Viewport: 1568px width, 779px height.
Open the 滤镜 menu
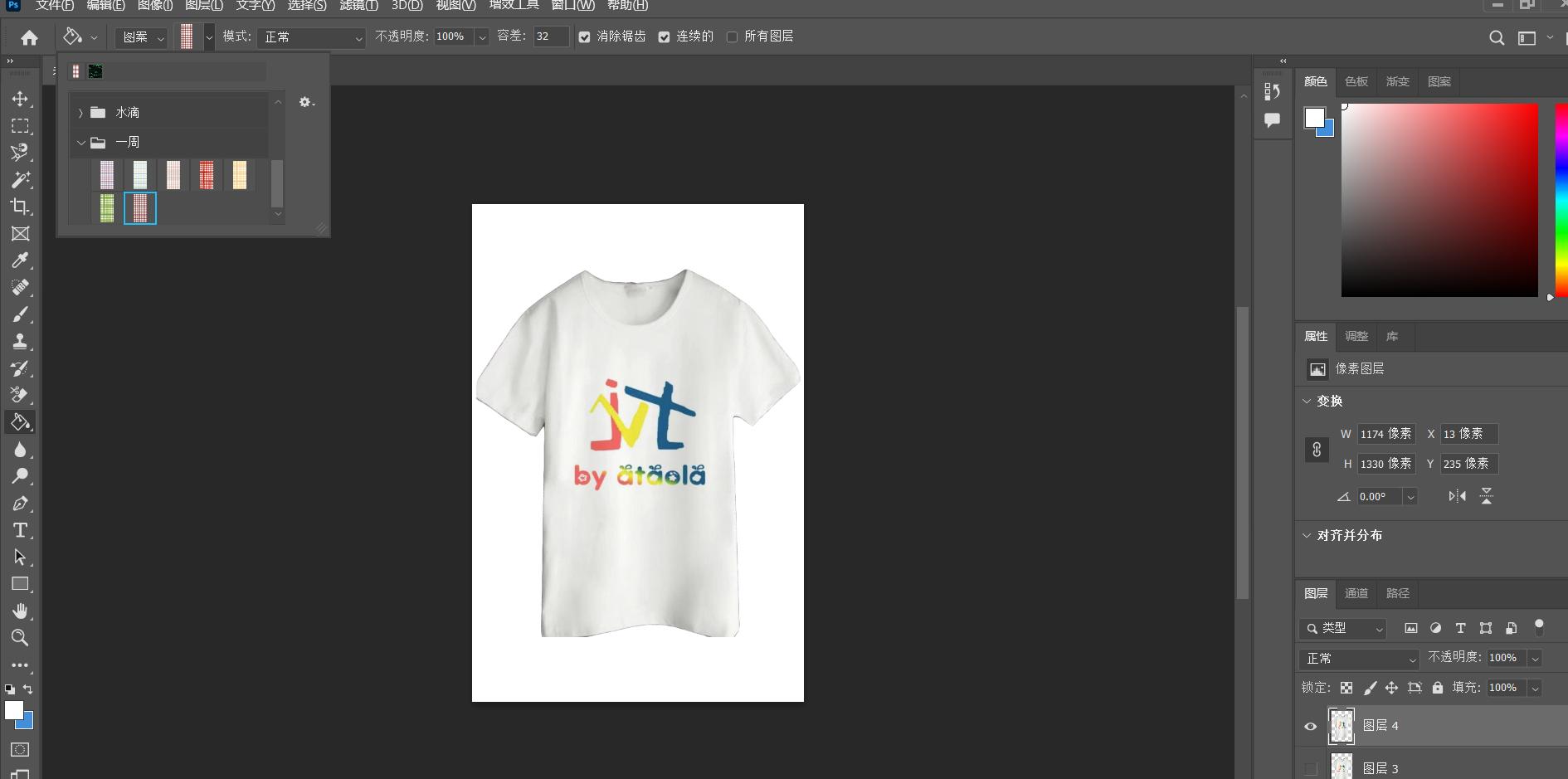tap(358, 6)
